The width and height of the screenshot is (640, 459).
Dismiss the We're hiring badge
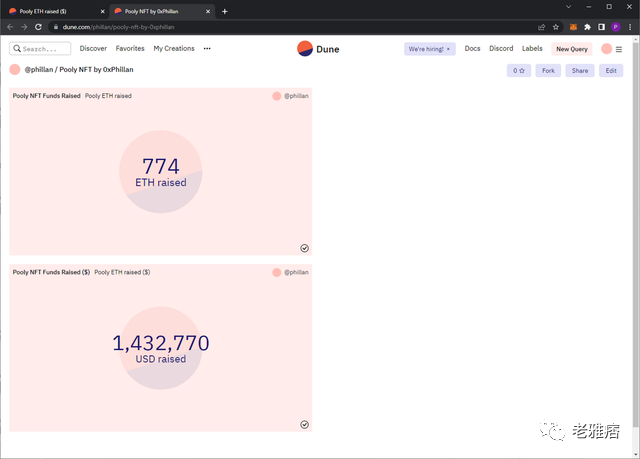tap(448, 49)
